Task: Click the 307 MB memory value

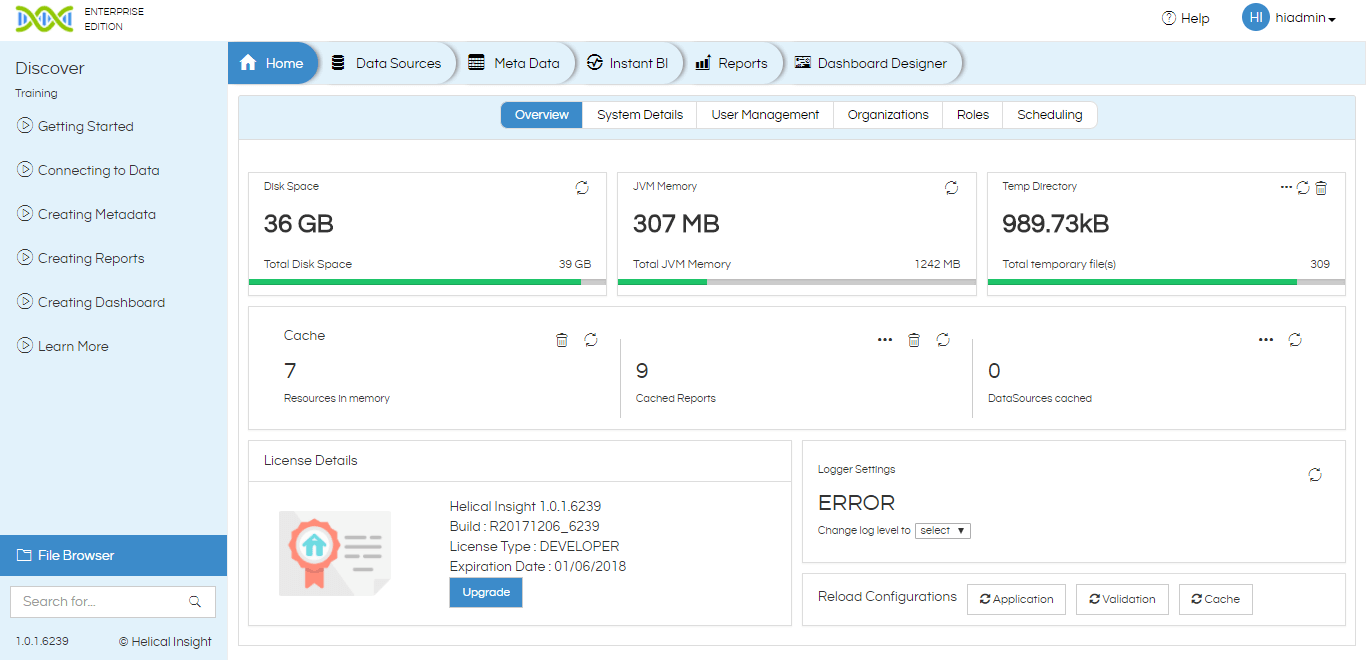Action: click(x=676, y=224)
